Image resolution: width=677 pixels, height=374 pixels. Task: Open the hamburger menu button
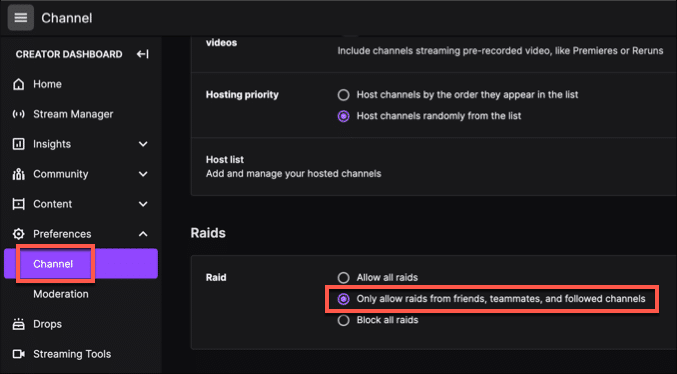pos(20,18)
